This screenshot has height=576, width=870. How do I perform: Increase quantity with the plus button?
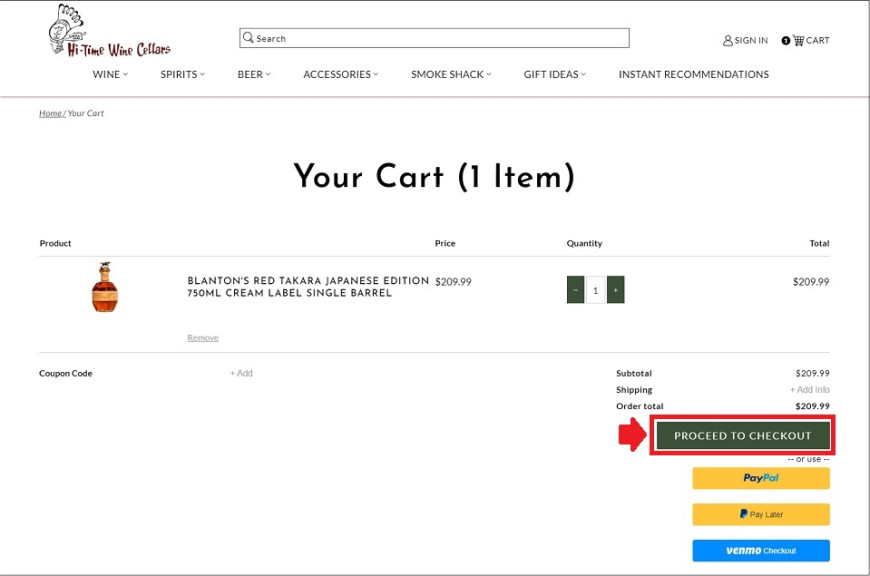(x=615, y=290)
